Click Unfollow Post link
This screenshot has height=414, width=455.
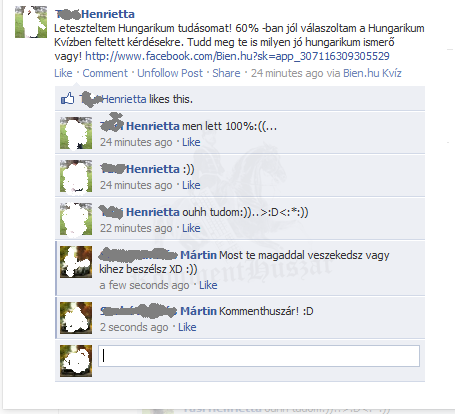[170, 73]
